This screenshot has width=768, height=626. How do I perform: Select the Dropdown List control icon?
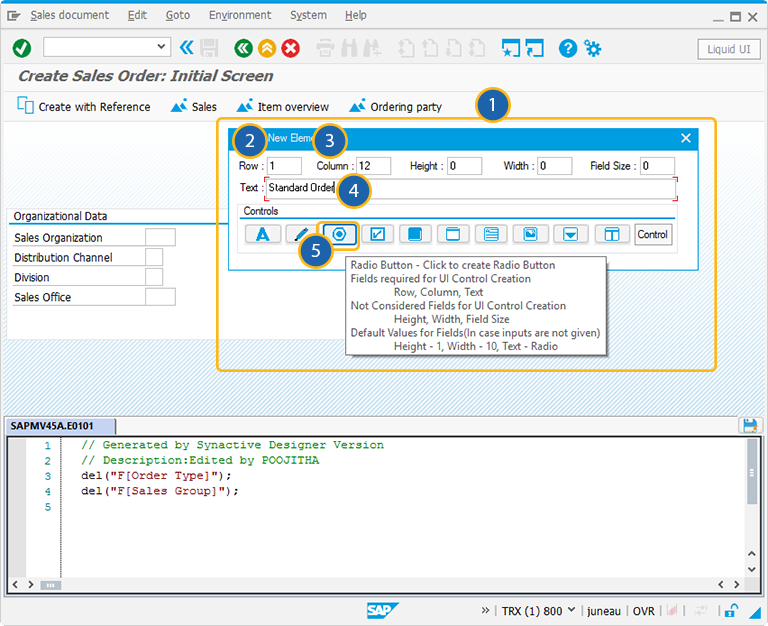pos(570,234)
